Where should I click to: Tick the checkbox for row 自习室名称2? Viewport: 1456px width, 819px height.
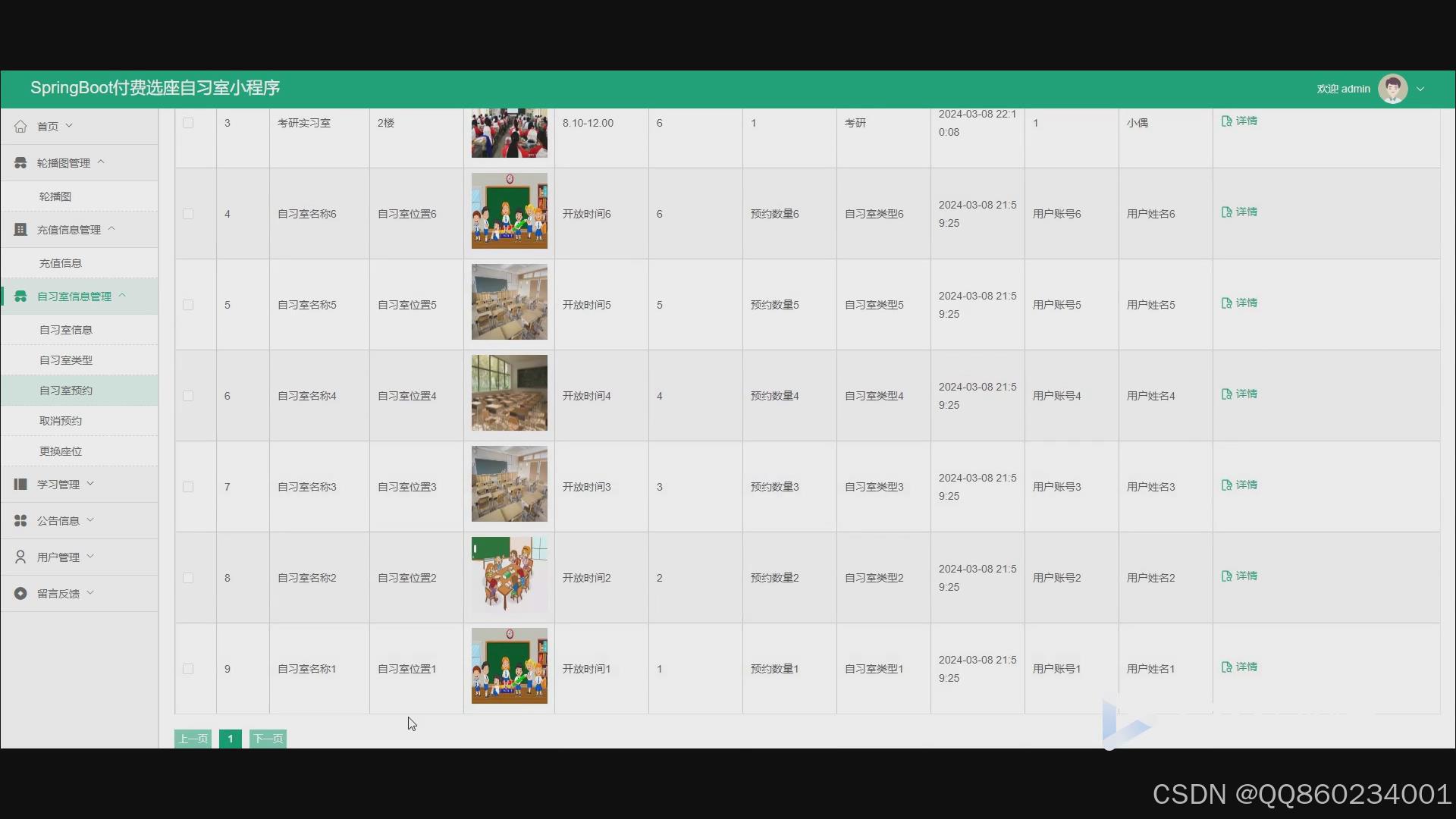pyautogui.click(x=188, y=578)
